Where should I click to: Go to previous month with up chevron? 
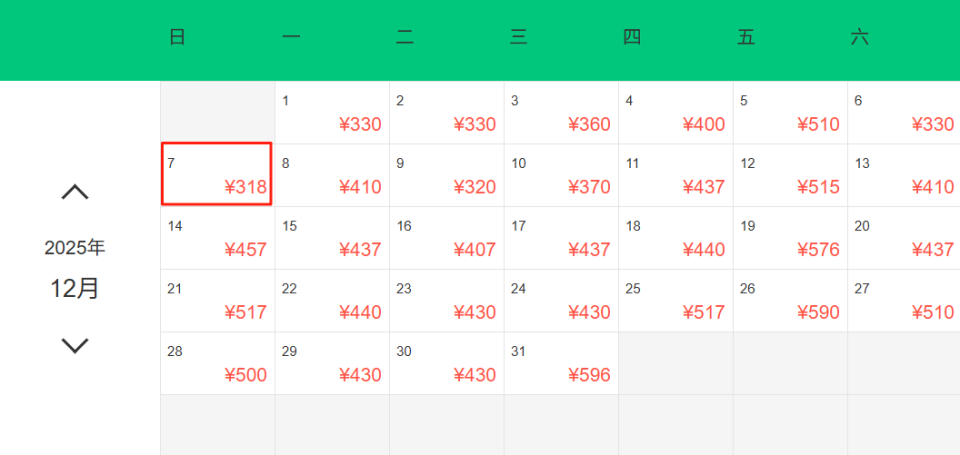point(75,192)
